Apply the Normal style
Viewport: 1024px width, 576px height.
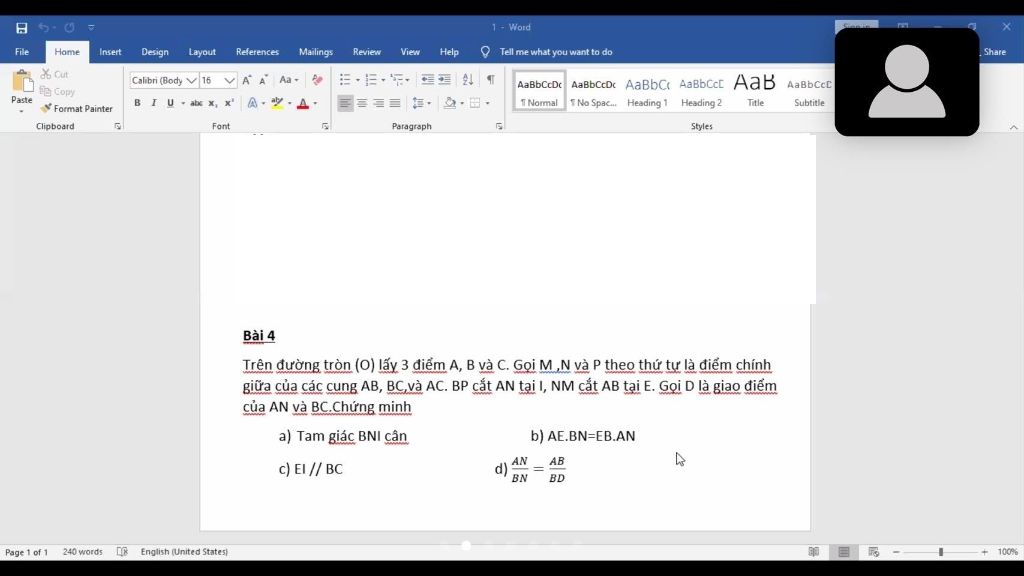point(539,91)
